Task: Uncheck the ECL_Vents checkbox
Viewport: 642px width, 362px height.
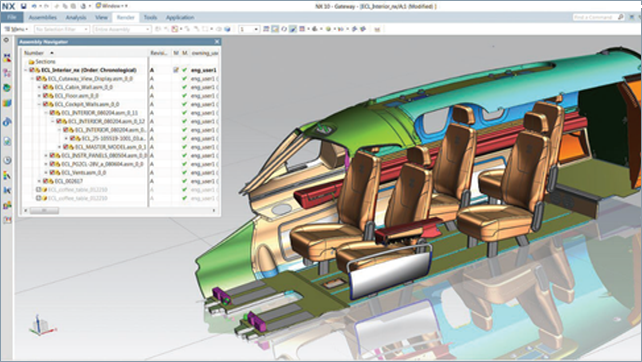Action: (52, 172)
